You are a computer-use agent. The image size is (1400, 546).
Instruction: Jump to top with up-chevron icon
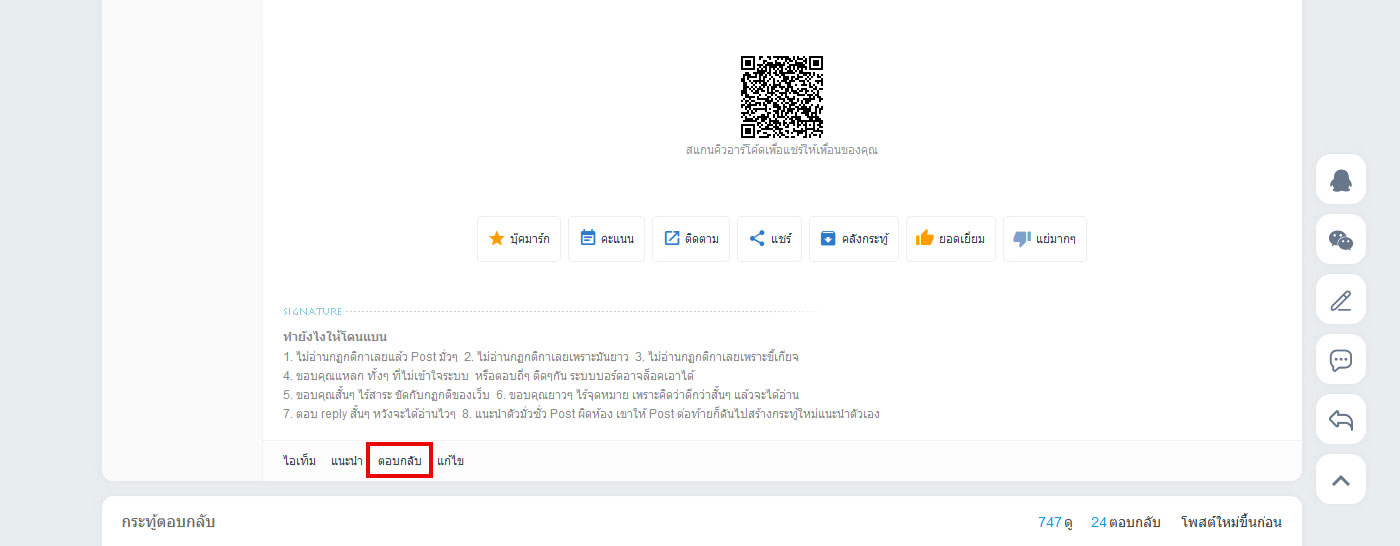[1341, 480]
